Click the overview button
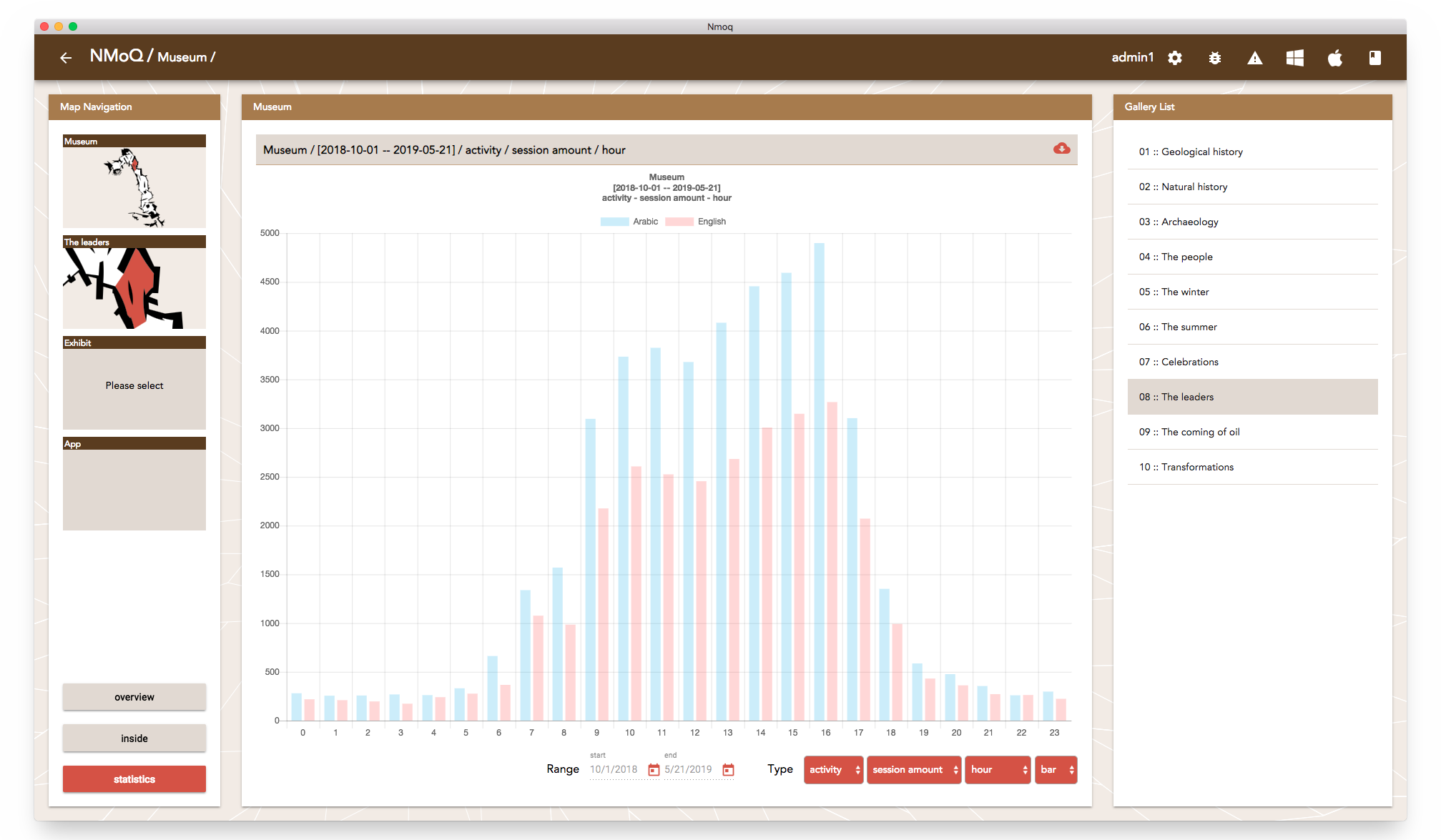The width and height of the screenshot is (1441, 840). 134,697
